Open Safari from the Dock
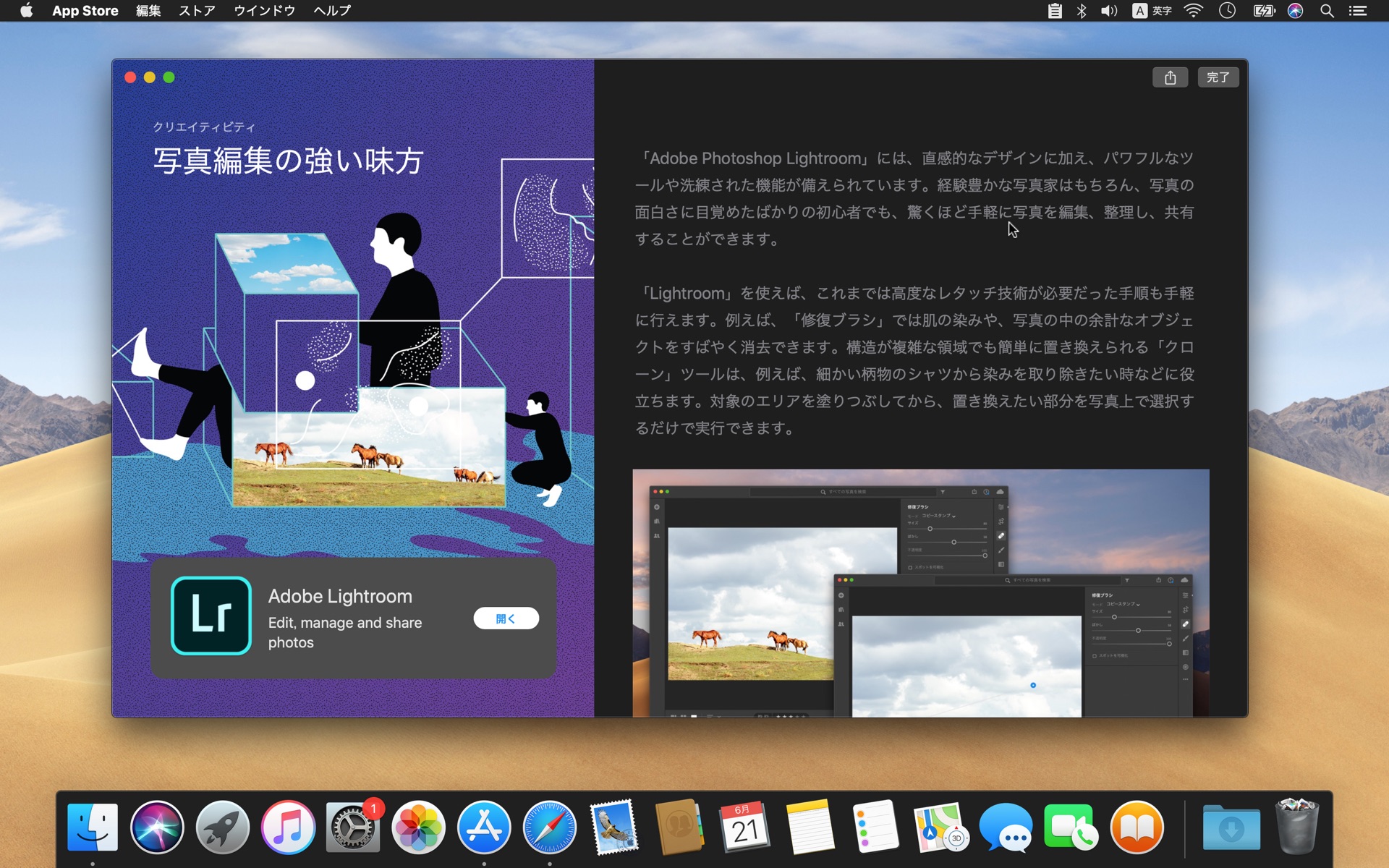Screen dimensions: 1389x868 [549, 827]
